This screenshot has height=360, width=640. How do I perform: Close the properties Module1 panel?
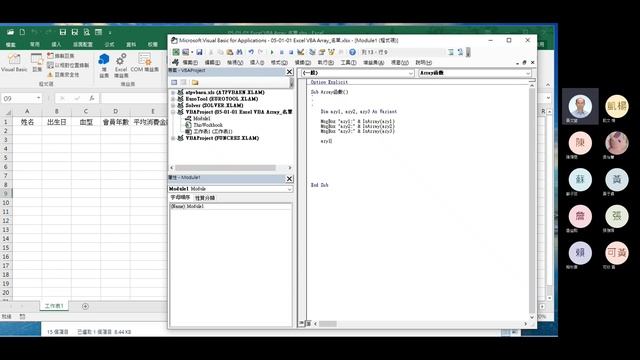289,179
